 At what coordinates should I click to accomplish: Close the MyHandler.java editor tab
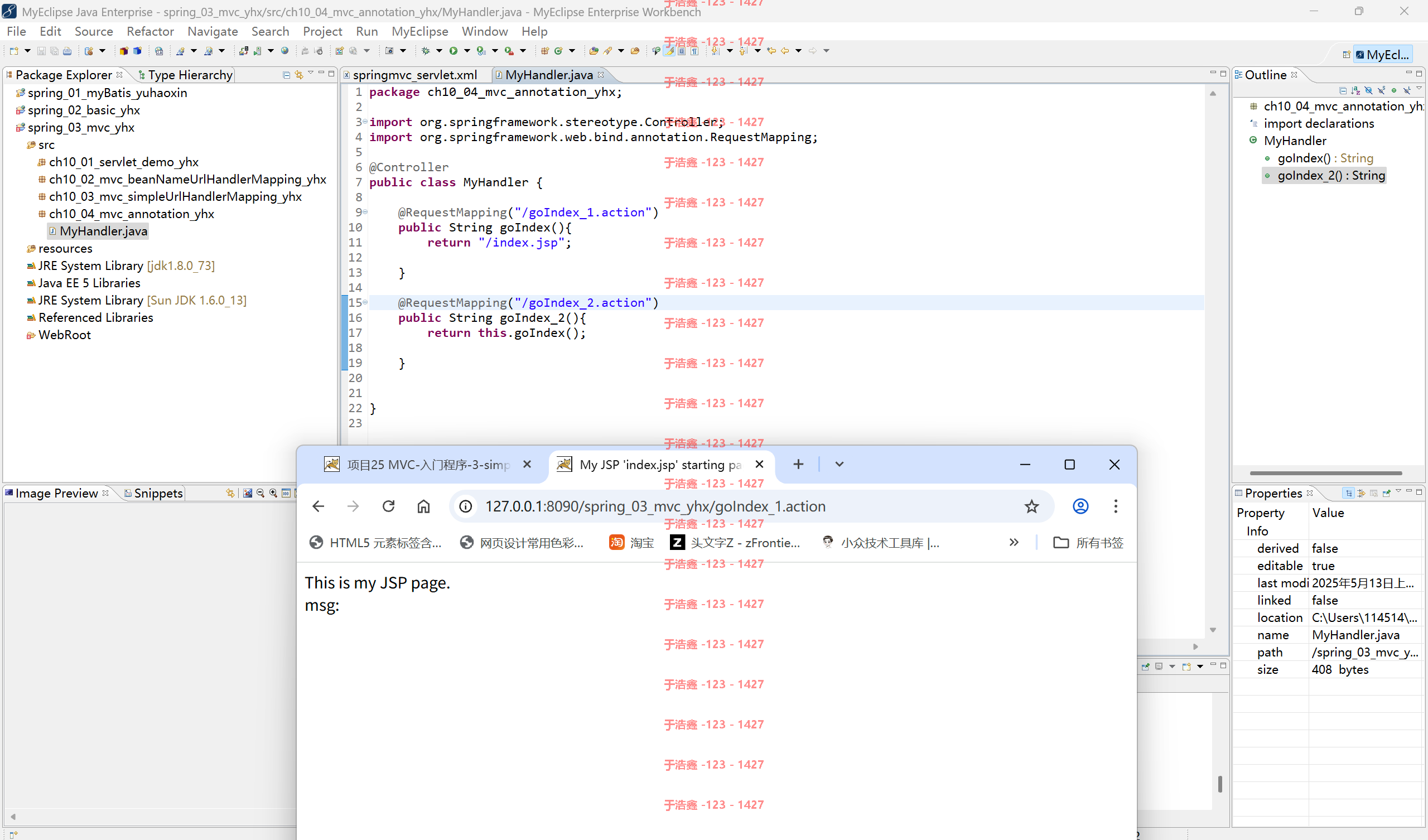point(601,74)
